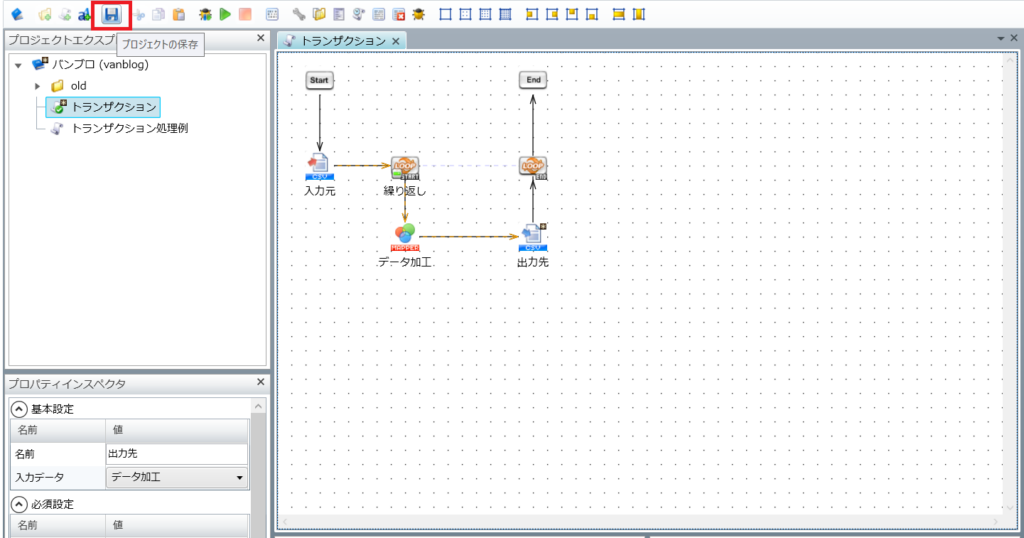
Task: Select the データ加工 Mapper node
Action: coord(404,237)
